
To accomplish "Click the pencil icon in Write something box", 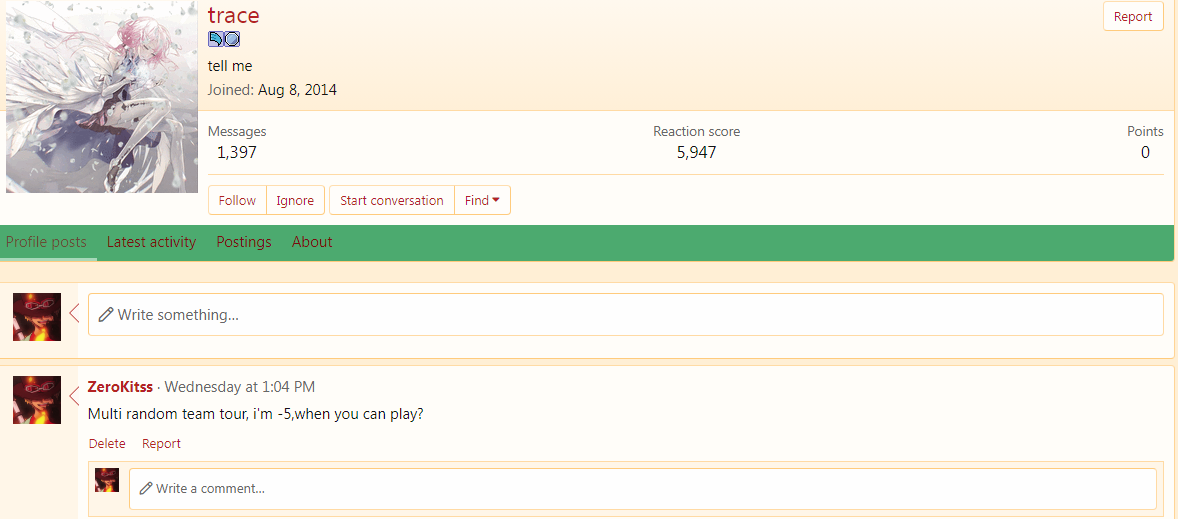I will 105,315.
